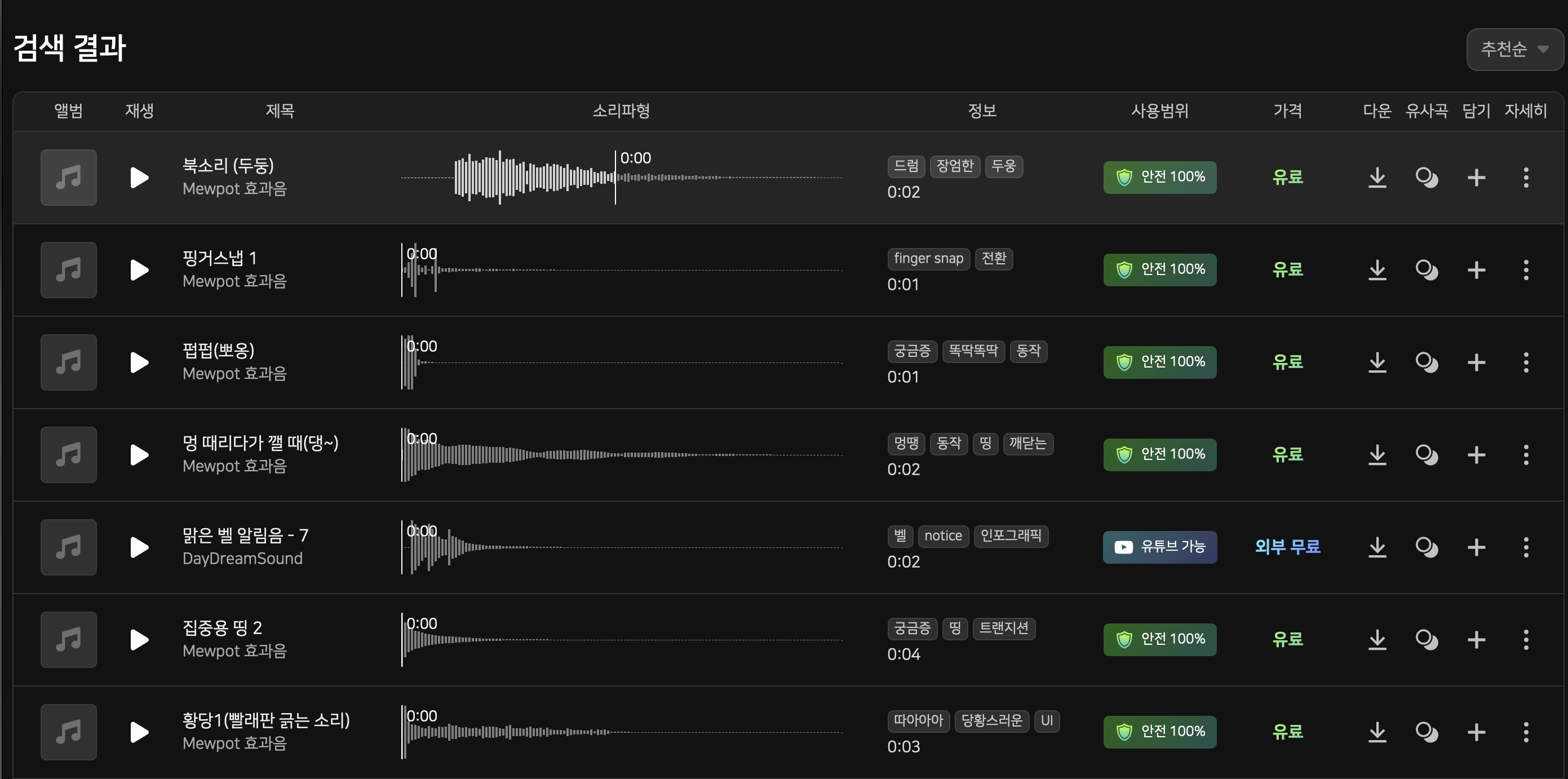The height and width of the screenshot is (779, 1568).
Task: Click the 드럼 tag on 북소리
Action: (906, 166)
